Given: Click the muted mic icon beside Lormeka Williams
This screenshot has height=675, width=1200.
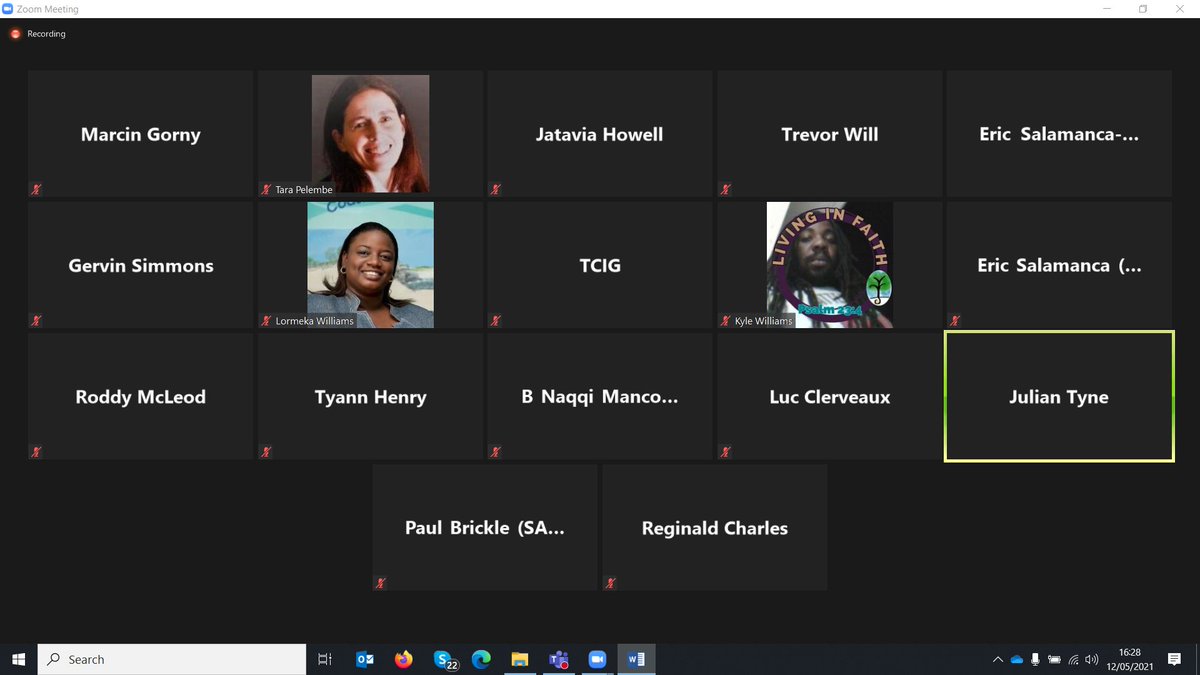Looking at the screenshot, I should [266, 321].
